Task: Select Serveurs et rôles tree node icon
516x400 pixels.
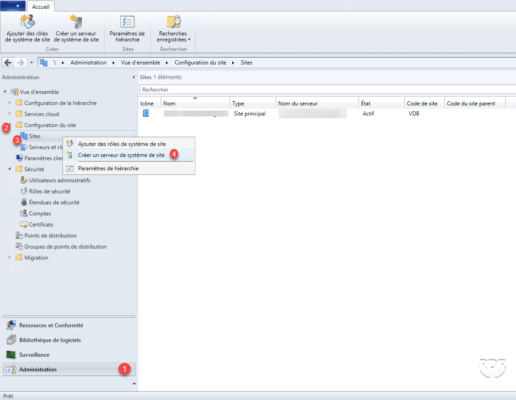Action: [x=24, y=147]
